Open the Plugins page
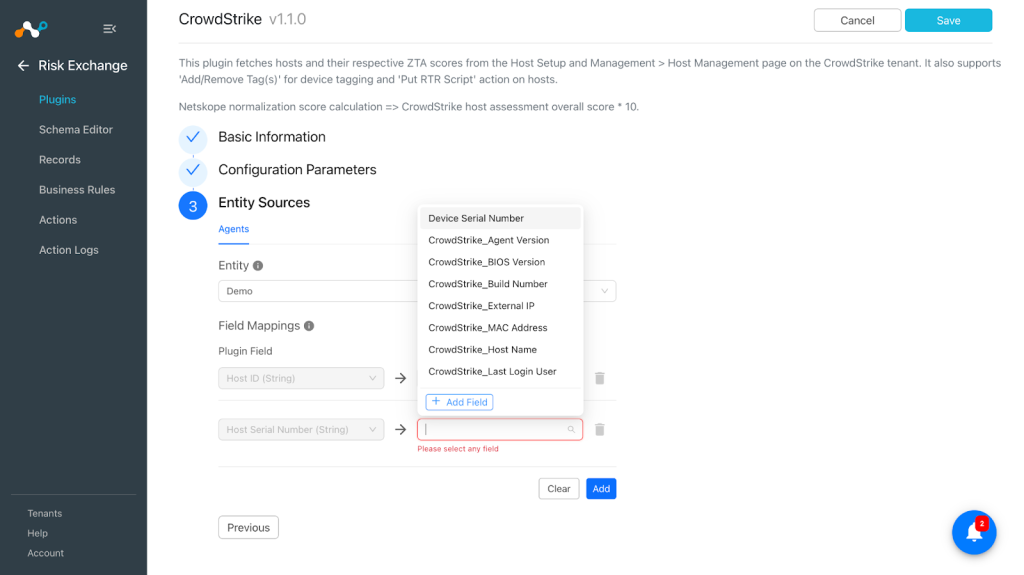 [x=57, y=99]
